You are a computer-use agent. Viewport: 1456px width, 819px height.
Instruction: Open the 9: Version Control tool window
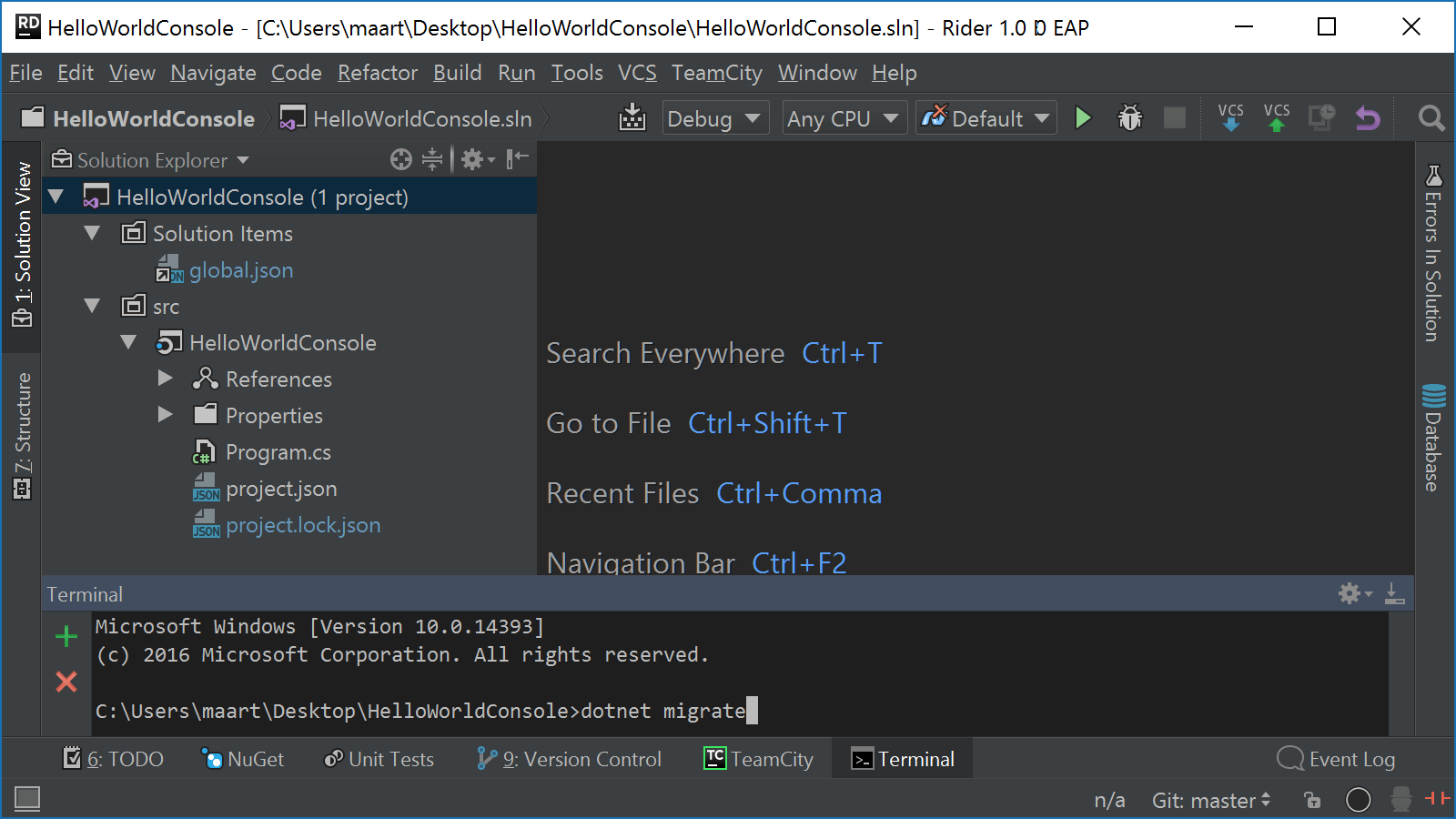click(570, 759)
